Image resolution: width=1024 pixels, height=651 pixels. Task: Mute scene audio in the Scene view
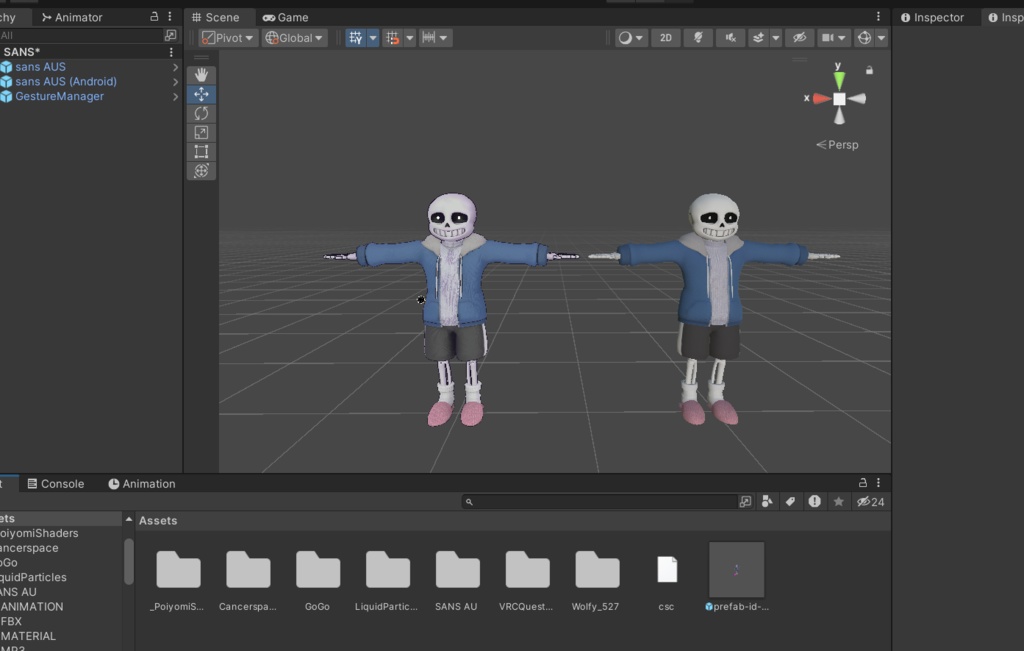(x=730, y=37)
